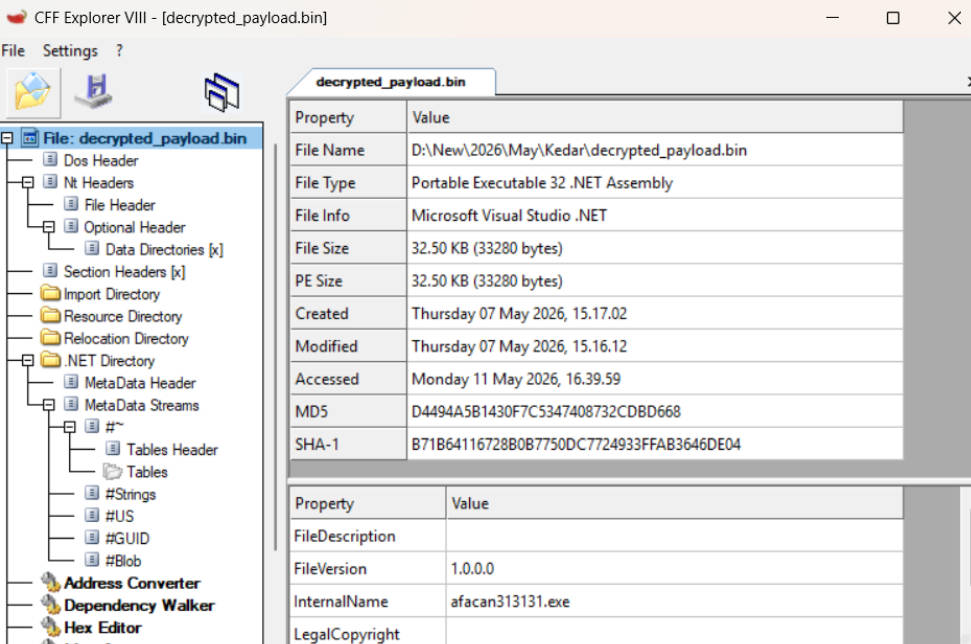
Task: Select the #US stream
Action: coord(120,516)
